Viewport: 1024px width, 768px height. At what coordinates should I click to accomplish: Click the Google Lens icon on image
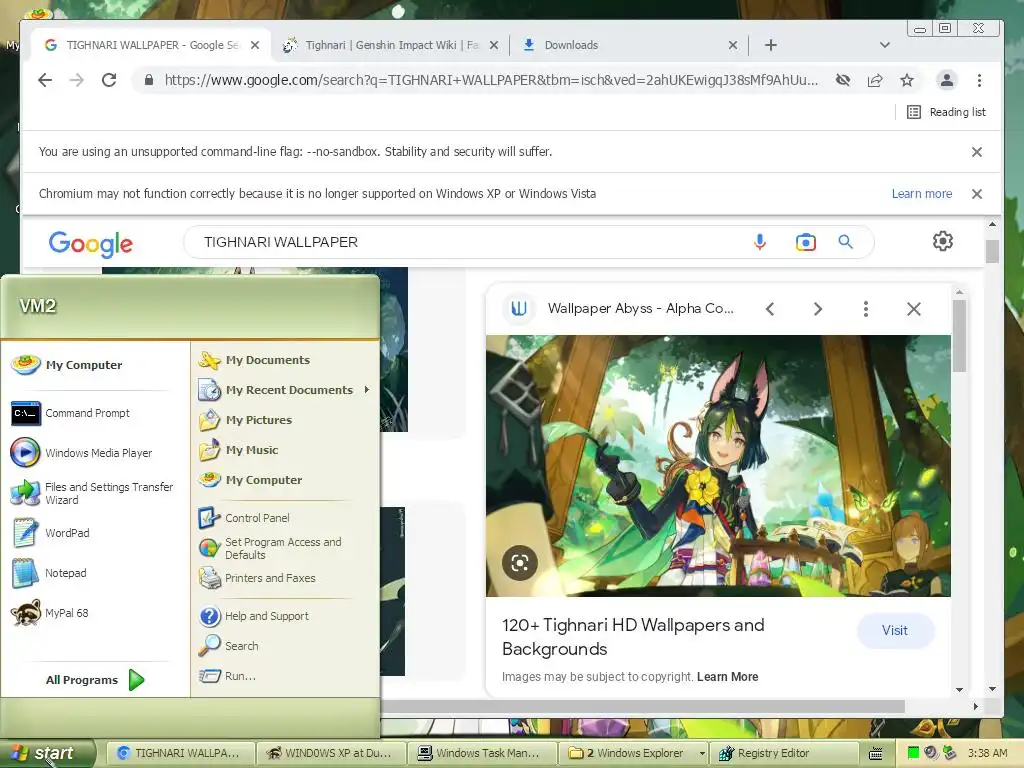520,563
